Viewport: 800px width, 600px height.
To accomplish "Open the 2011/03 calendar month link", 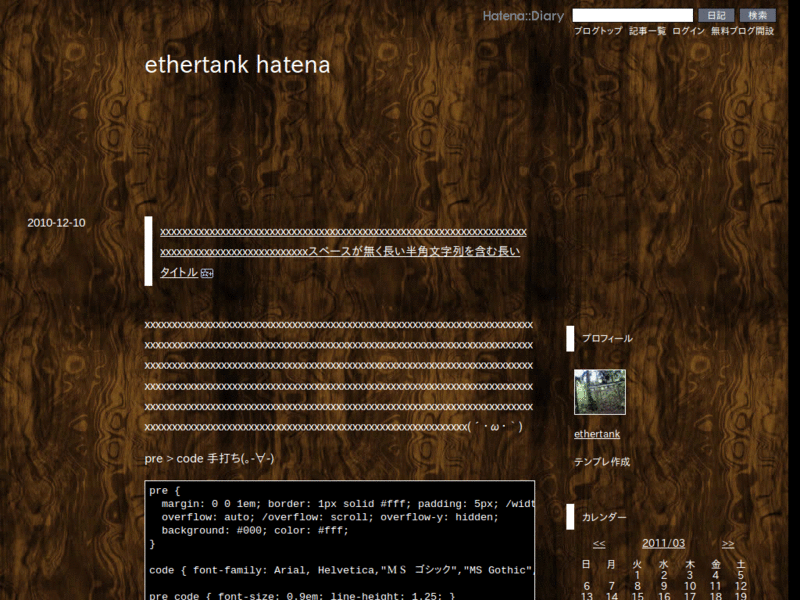I will pyautogui.click(x=663, y=543).
